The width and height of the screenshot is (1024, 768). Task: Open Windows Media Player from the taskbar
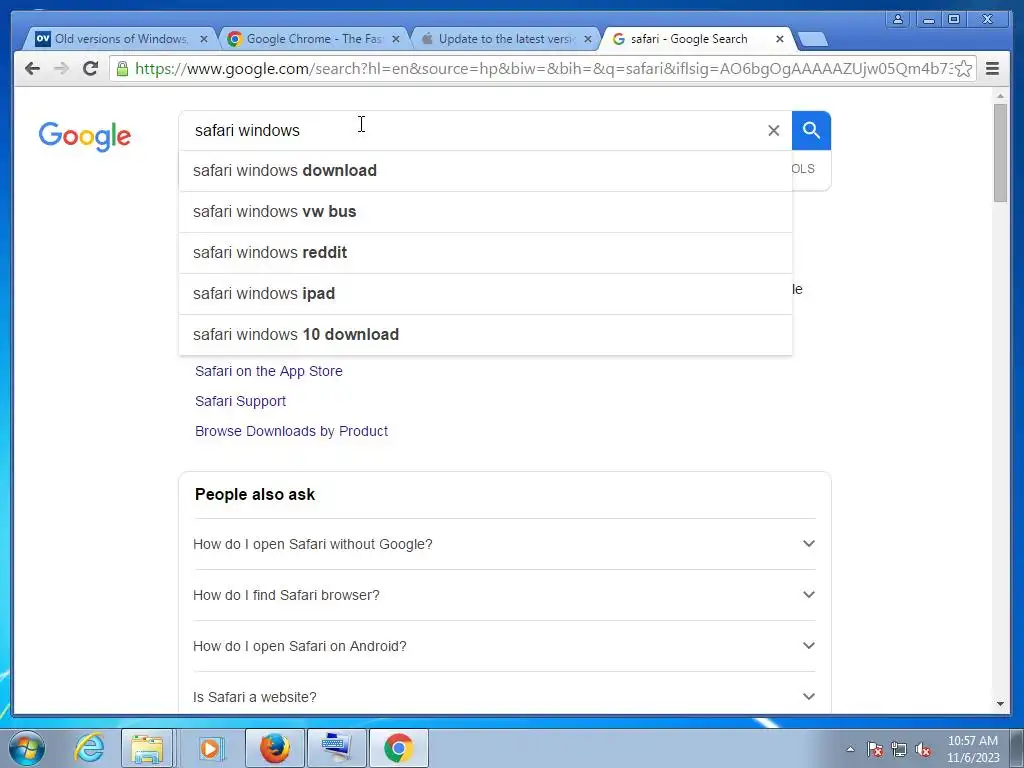pyautogui.click(x=210, y=748)
